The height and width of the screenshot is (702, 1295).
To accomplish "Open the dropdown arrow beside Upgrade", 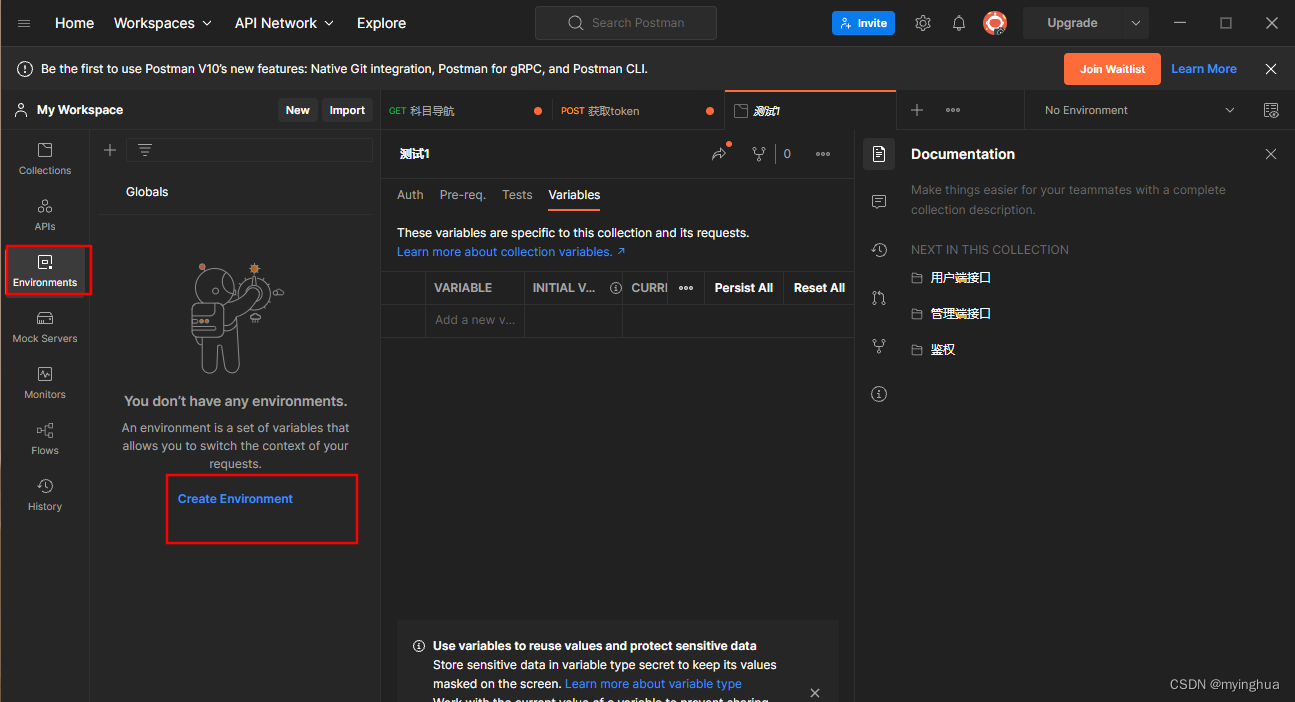I will [x=1135, y=23].
